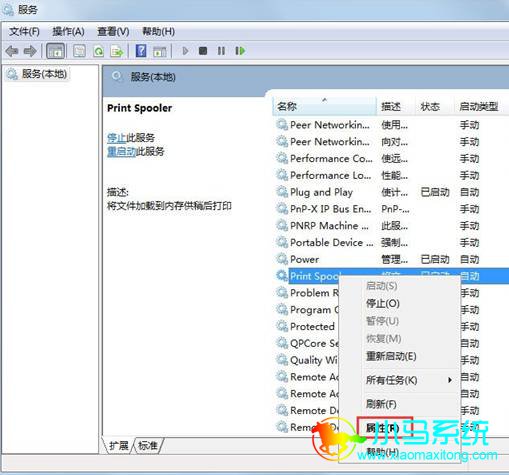Select the QPCore service row
Image resolution: width=509 pixels, height=475 pixels.
tap(314, 343)
